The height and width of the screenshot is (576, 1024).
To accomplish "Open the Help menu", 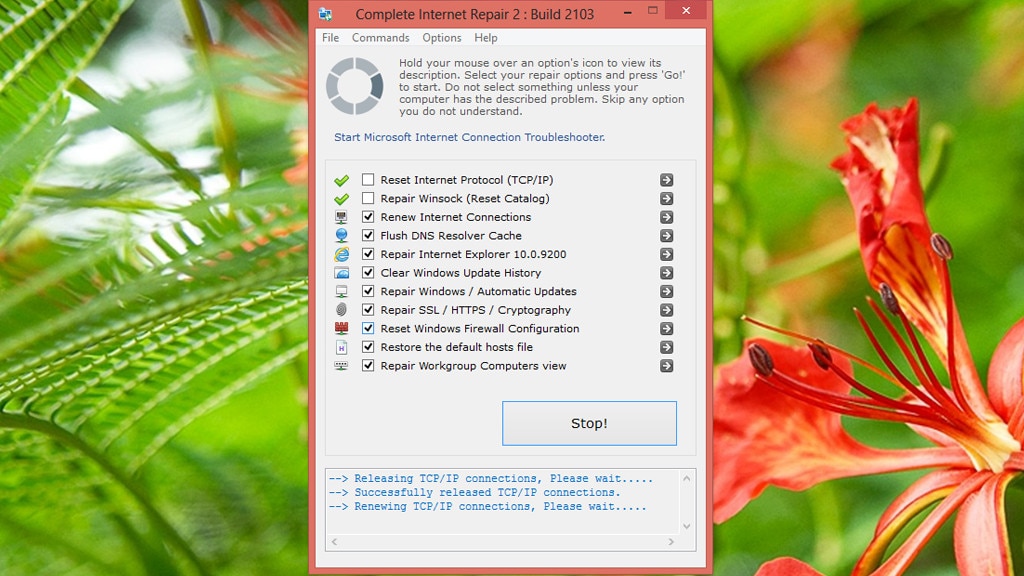I will (x=486, y=38).
